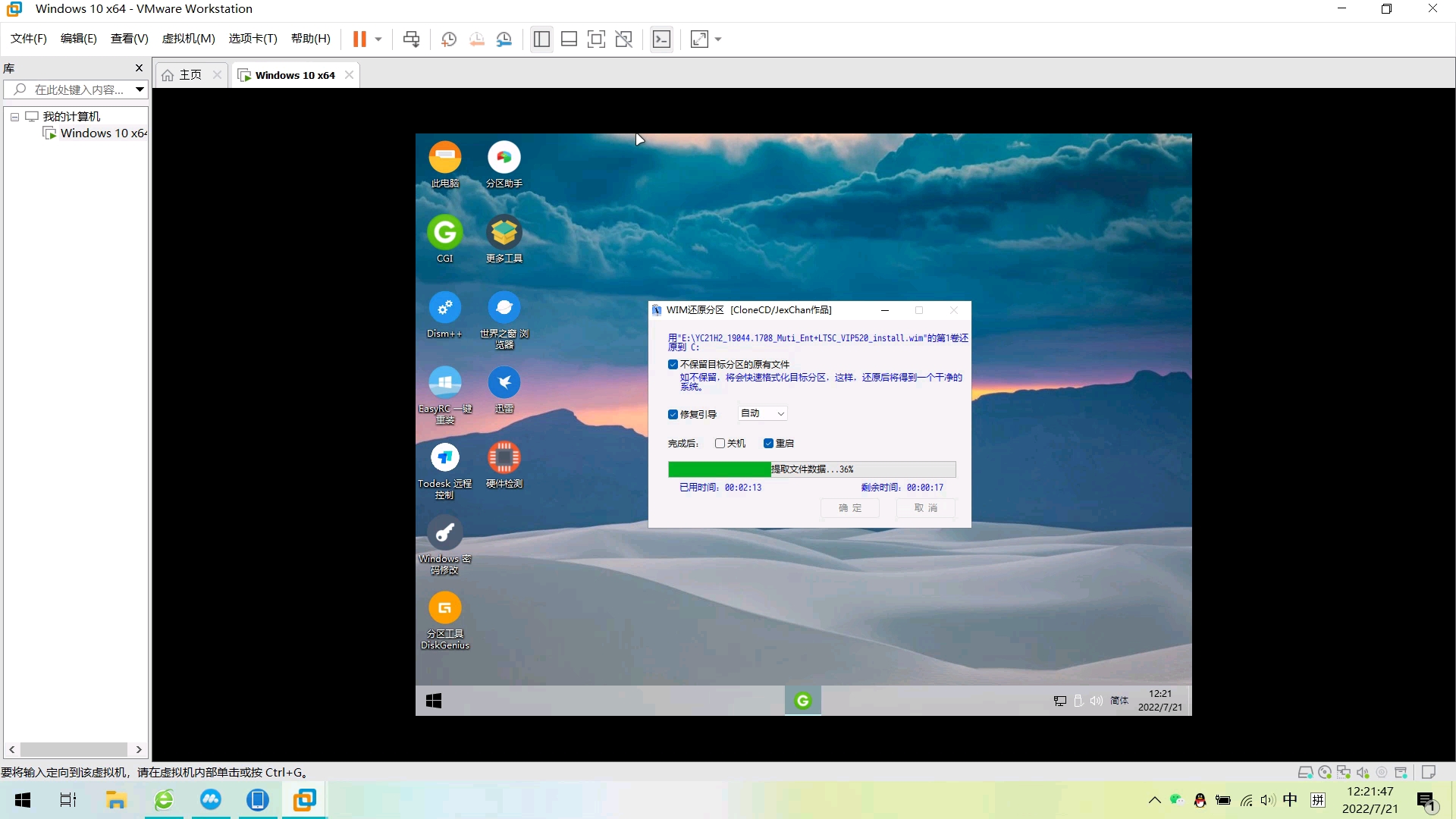
Task: Click the send Ctrl+Alt+Del toolbar icon
Action: (x=412, y=39)
